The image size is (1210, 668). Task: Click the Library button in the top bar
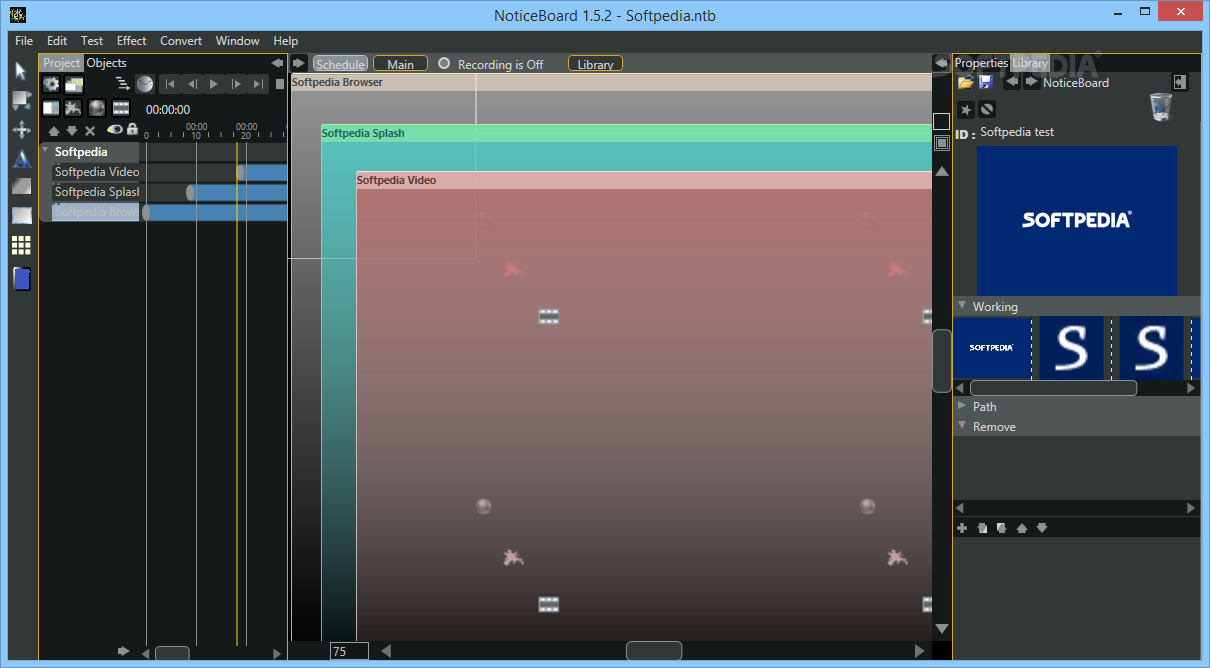click(595, 64)
